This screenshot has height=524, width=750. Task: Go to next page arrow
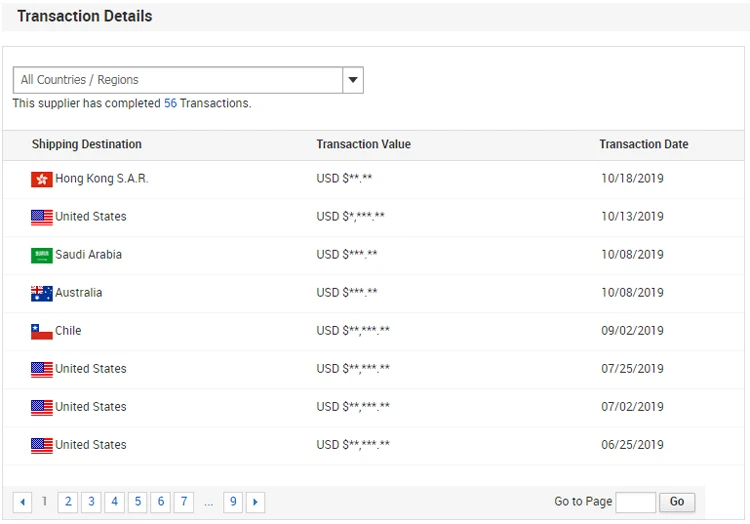255,502
